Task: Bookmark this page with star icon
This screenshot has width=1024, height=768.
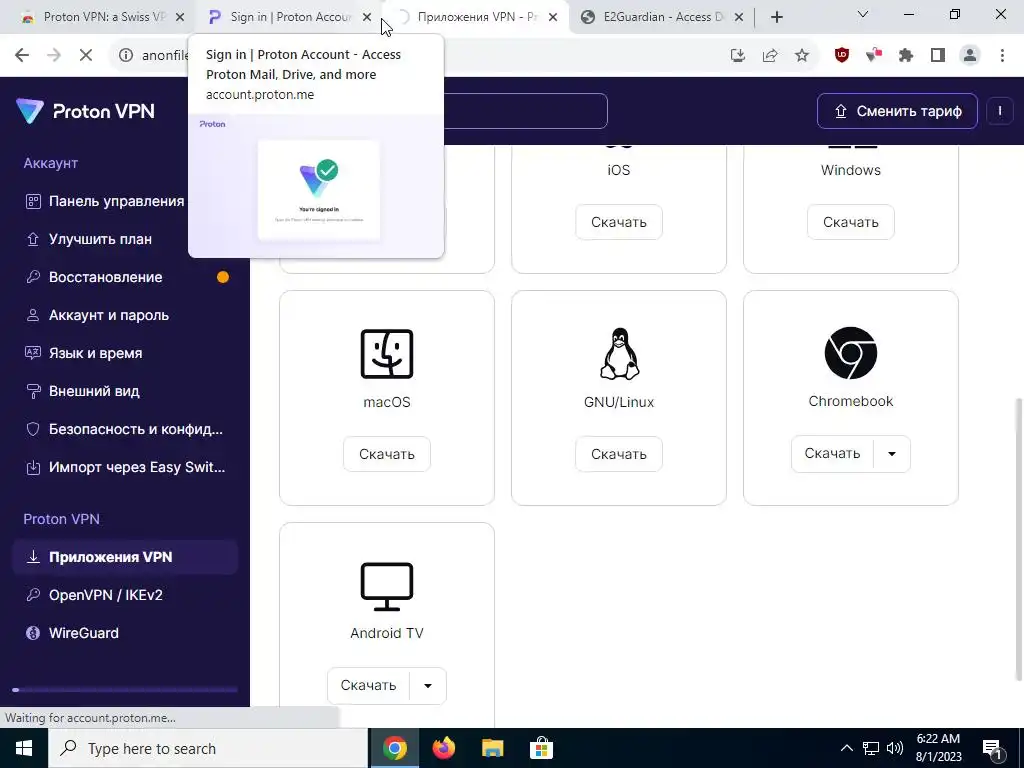Action: click(802, 56)
